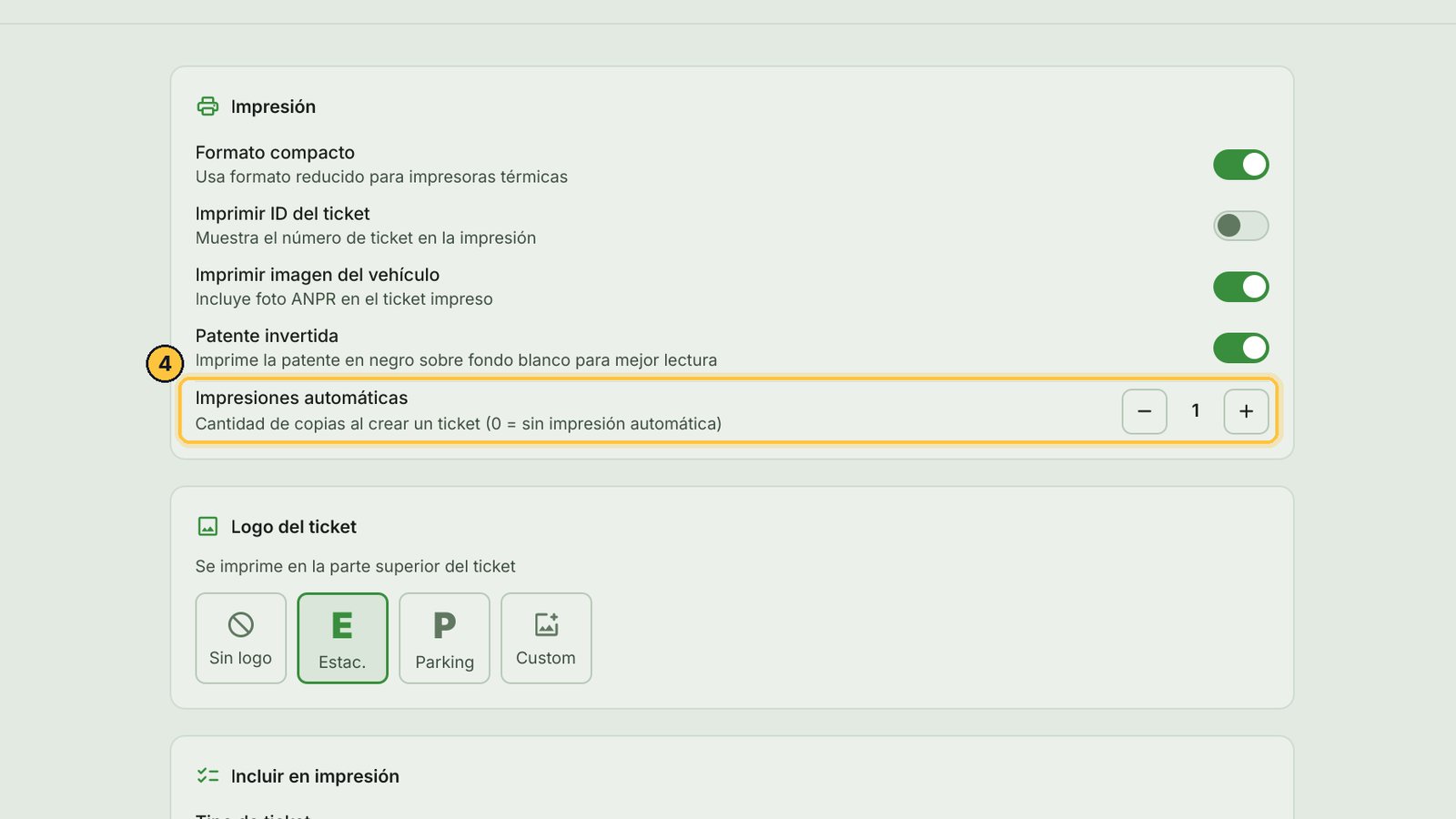Image resolution: width=1456 pixels, height=819 pixels.
Task: Click the image icon beside Logo del ticket
Action: pos(207,527)
